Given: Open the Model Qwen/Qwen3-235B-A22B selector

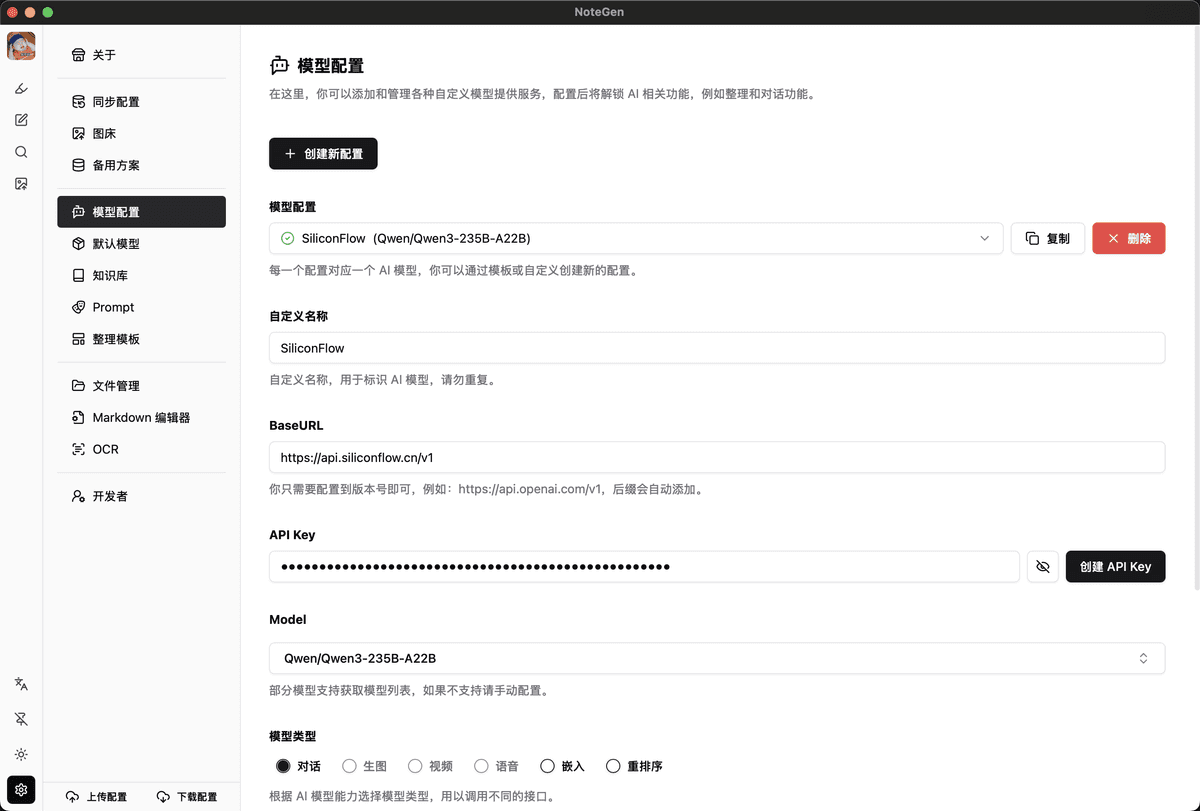Looking at the screenshot, I should [716, 658].
